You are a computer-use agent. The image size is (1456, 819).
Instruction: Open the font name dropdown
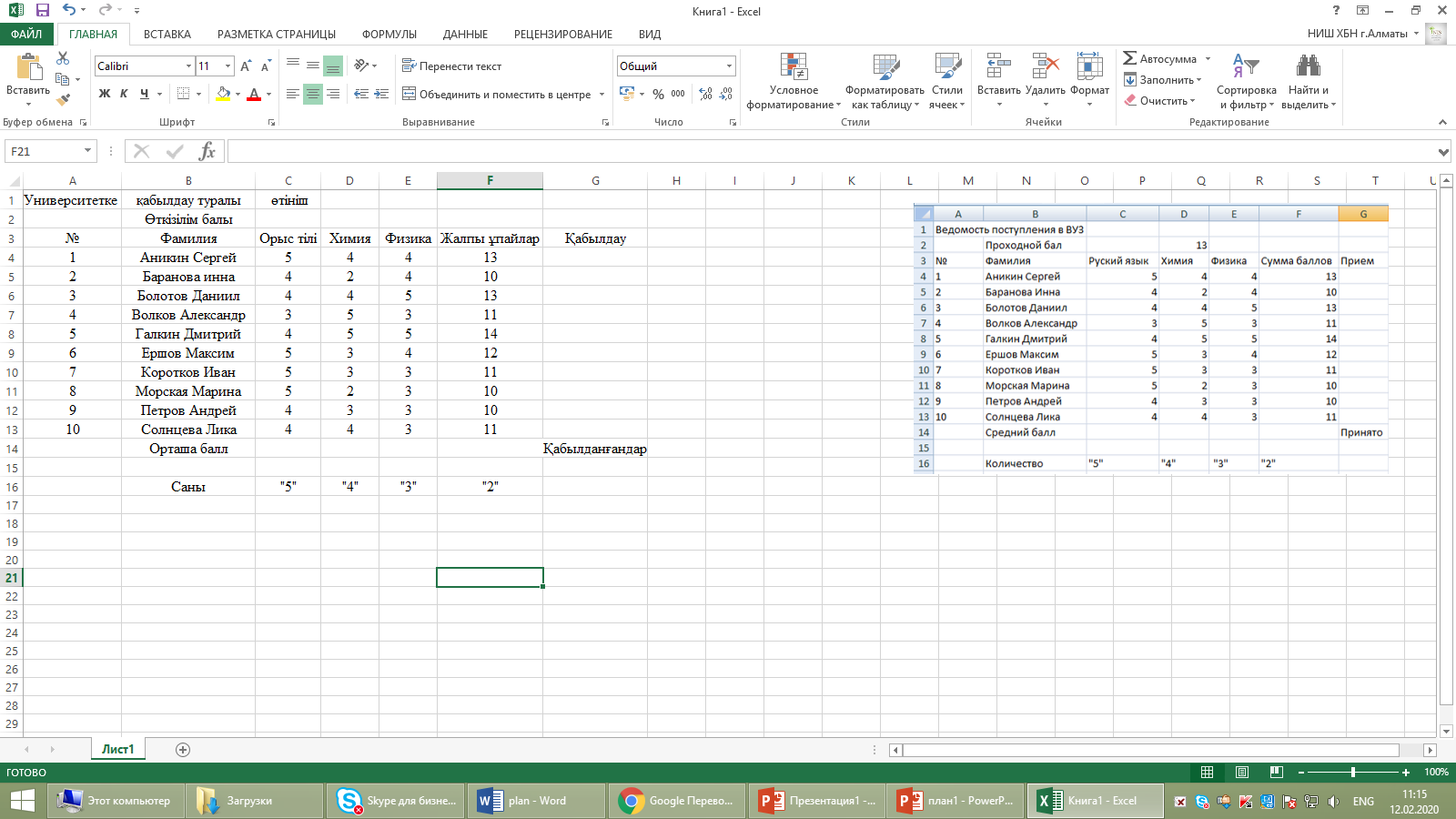click(188, 66)
